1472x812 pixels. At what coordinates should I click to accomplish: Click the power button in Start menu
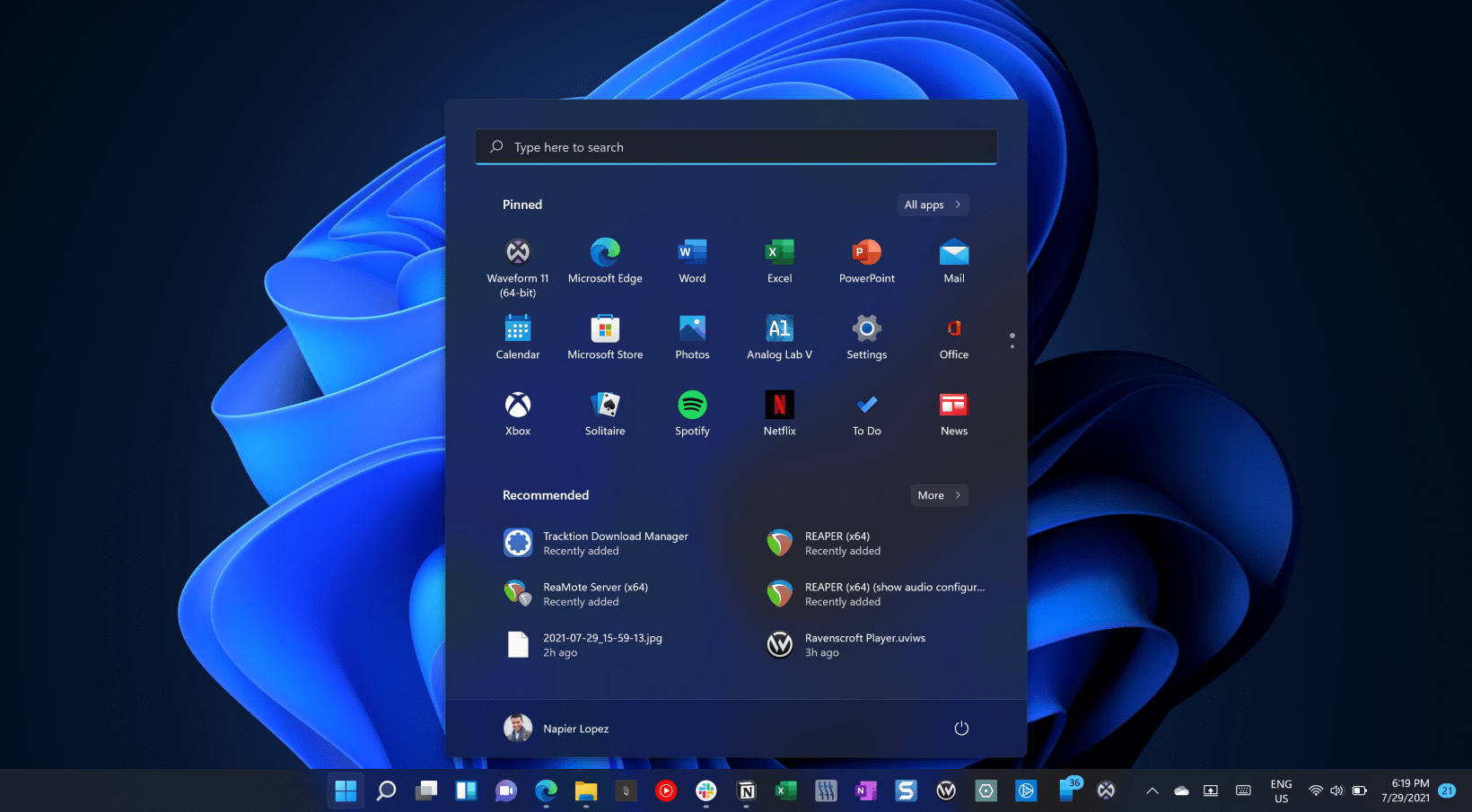tap(961, 728)
